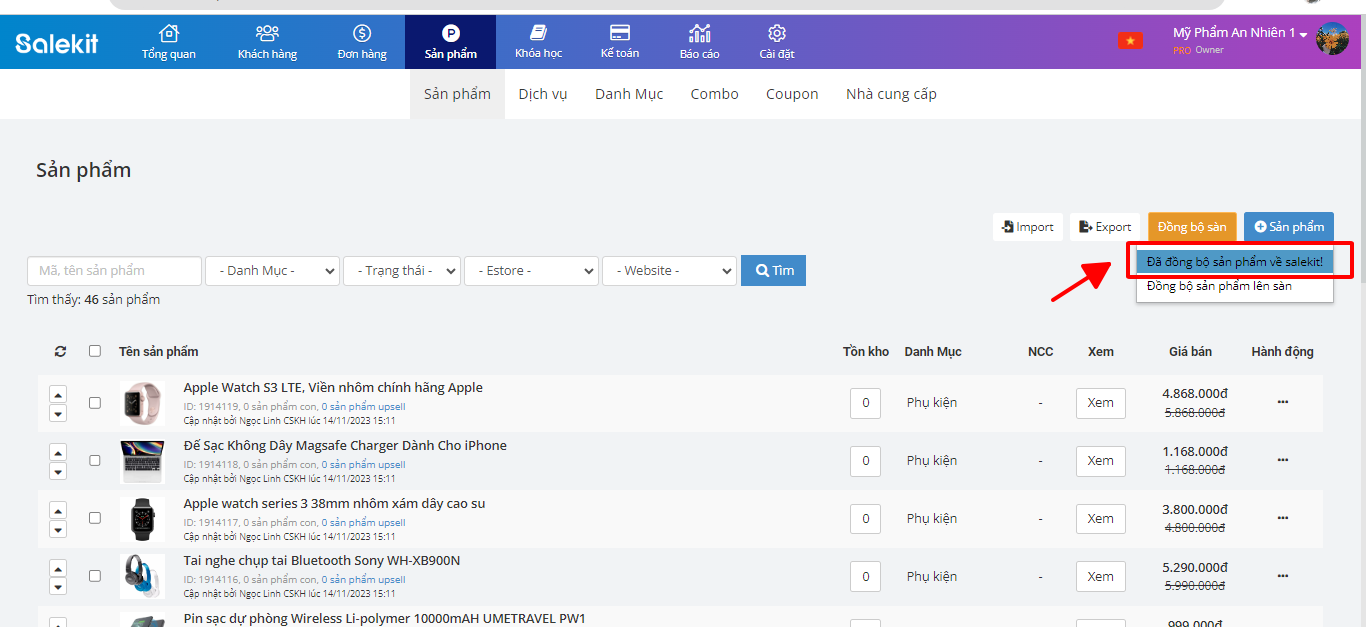Toggle the select-all products checkbox

click(95, 352)
